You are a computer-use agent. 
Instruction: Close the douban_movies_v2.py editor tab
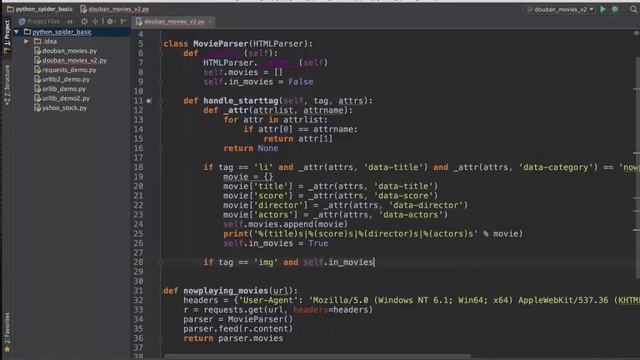click(x=210, y=22)
